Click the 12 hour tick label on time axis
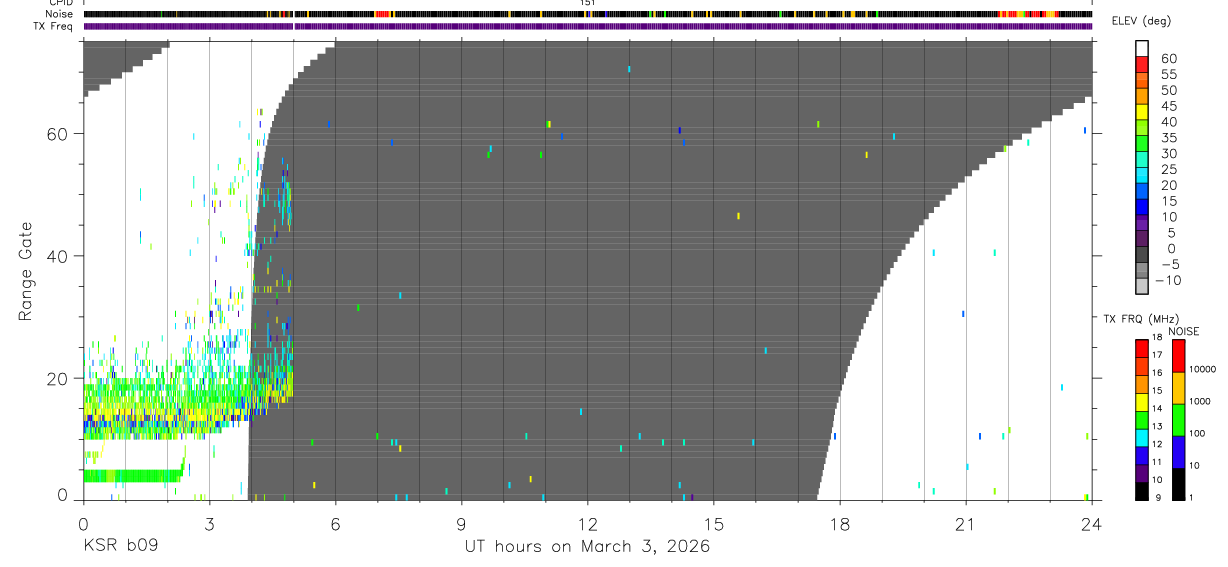The height and width of the screenshot is (567, 1228). 587,523
